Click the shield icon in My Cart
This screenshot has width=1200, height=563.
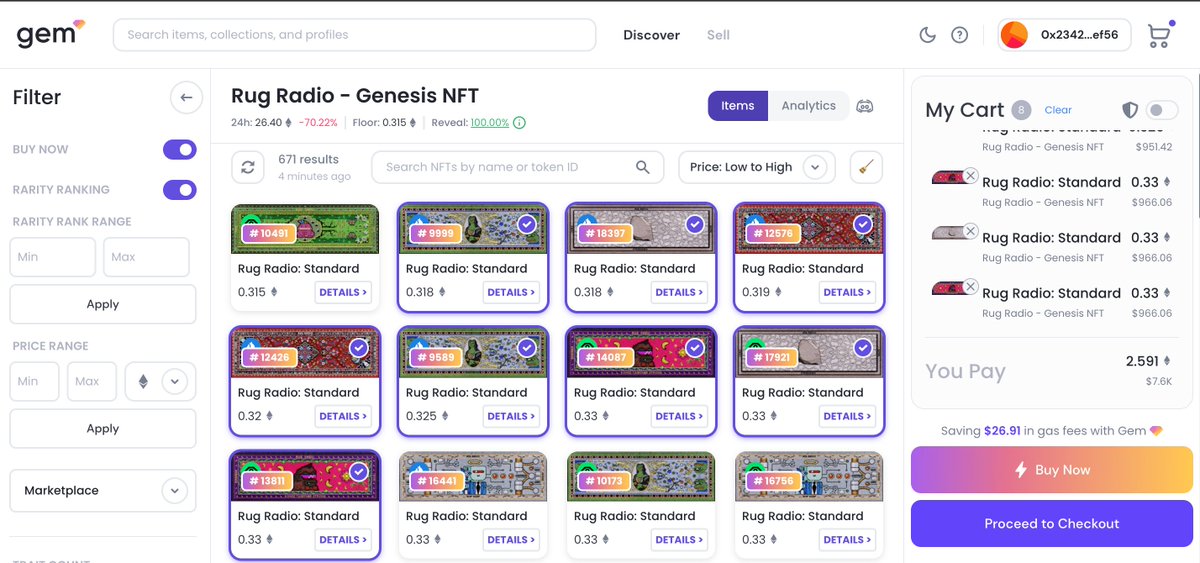coord(1129,110)
